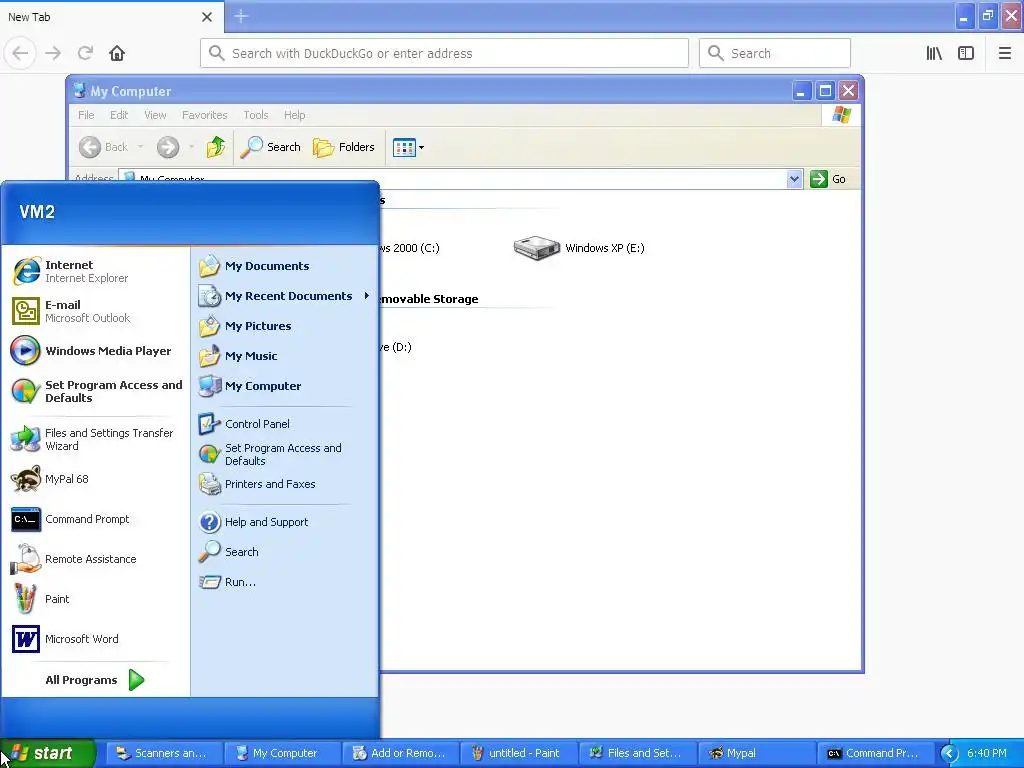Open File menu in My Computer
The height and width of the screenshot is (768, 1024).
coord(86,115)
